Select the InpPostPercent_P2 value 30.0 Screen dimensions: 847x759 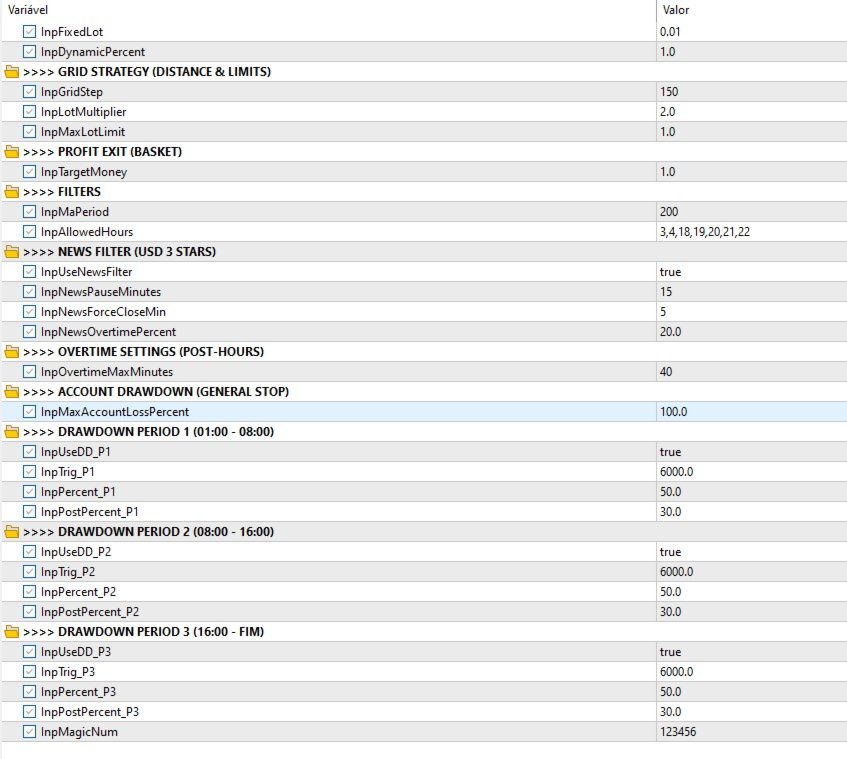coord(670,612)
